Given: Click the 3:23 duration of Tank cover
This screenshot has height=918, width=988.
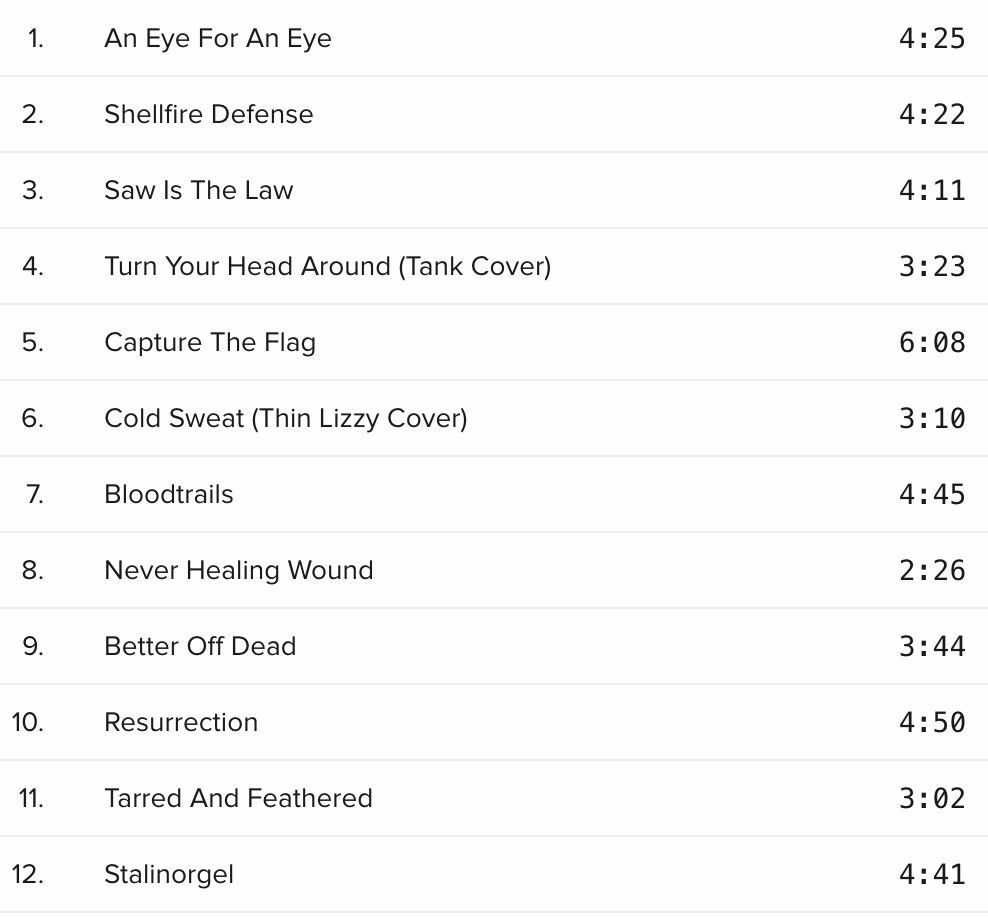Looking at the screenshot, I should 932,267.
